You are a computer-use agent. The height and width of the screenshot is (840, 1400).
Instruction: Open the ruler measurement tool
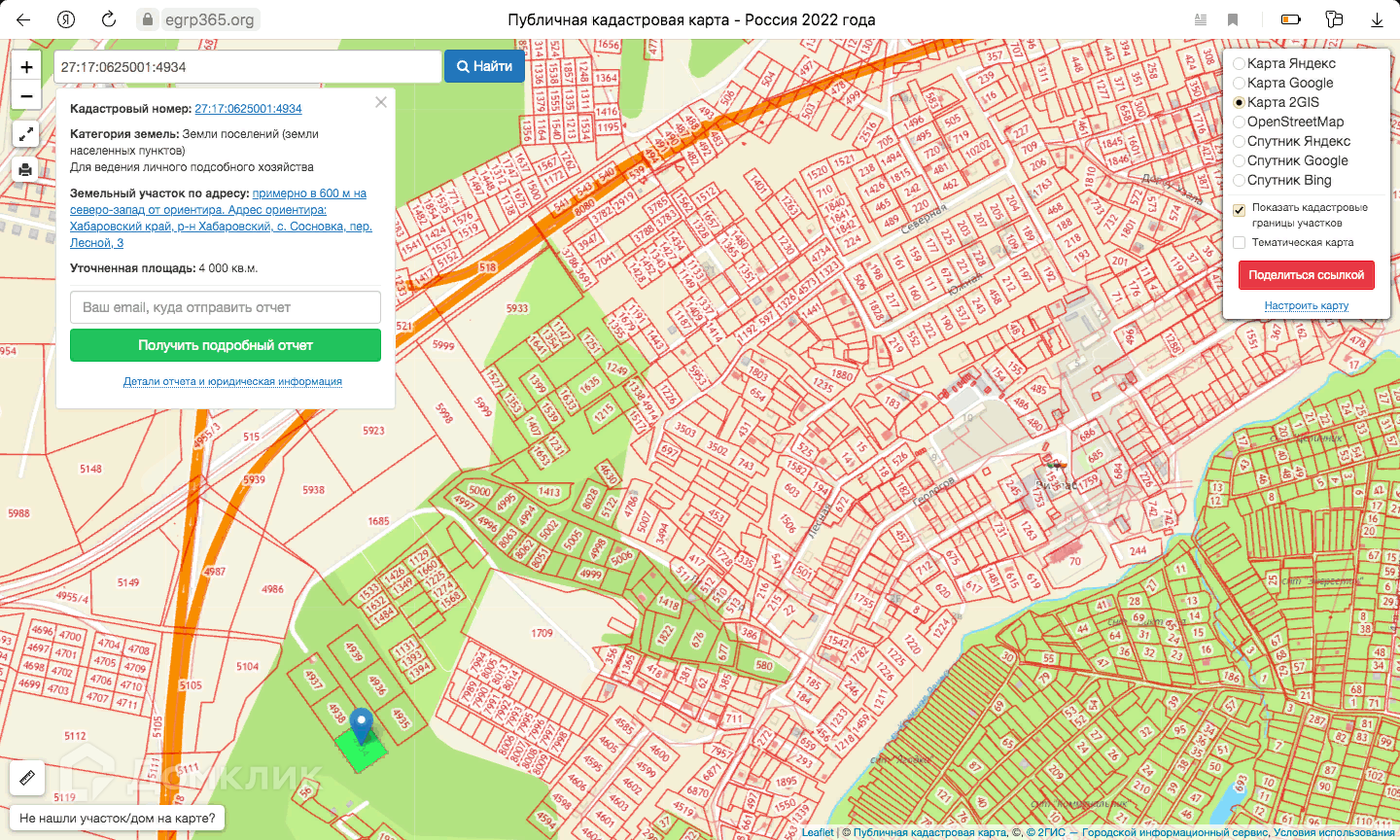click(x=27, y=778)
